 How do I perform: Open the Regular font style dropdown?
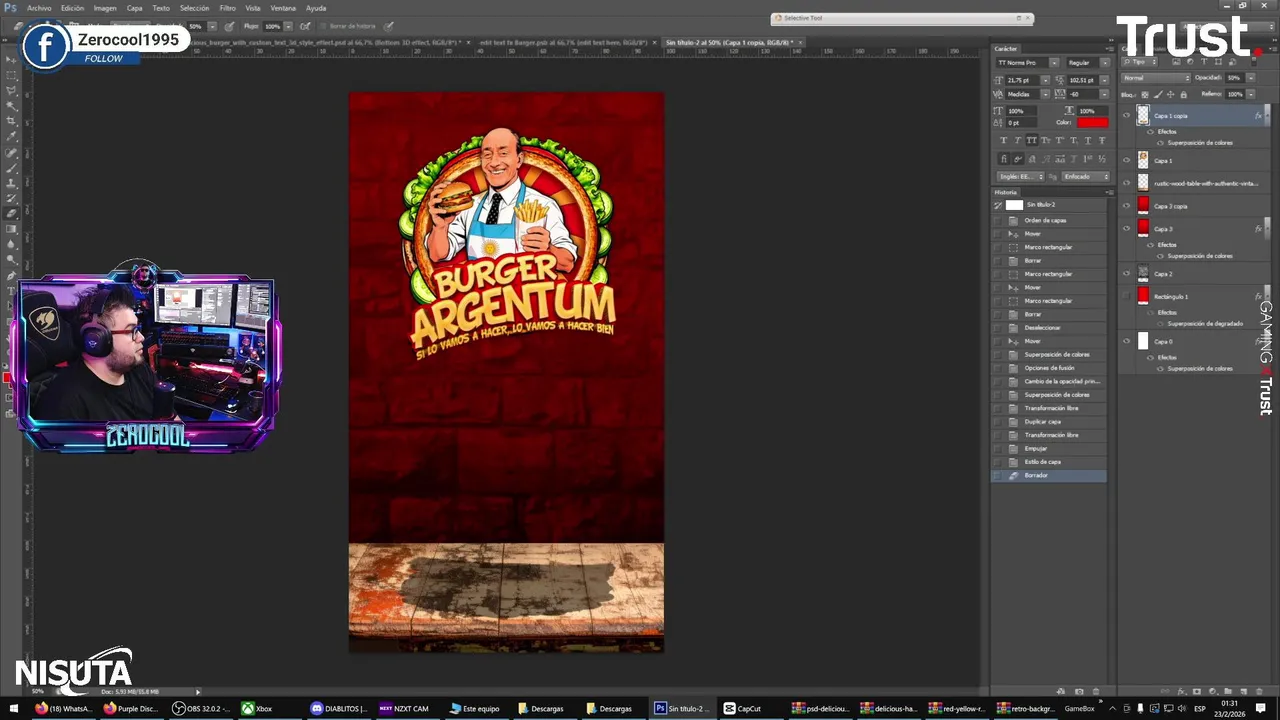click(1105, 63)
